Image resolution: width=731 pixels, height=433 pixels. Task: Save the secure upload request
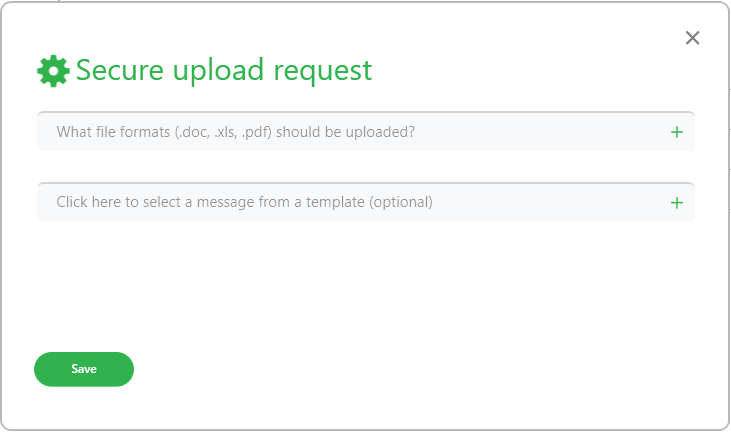(84, 369)
